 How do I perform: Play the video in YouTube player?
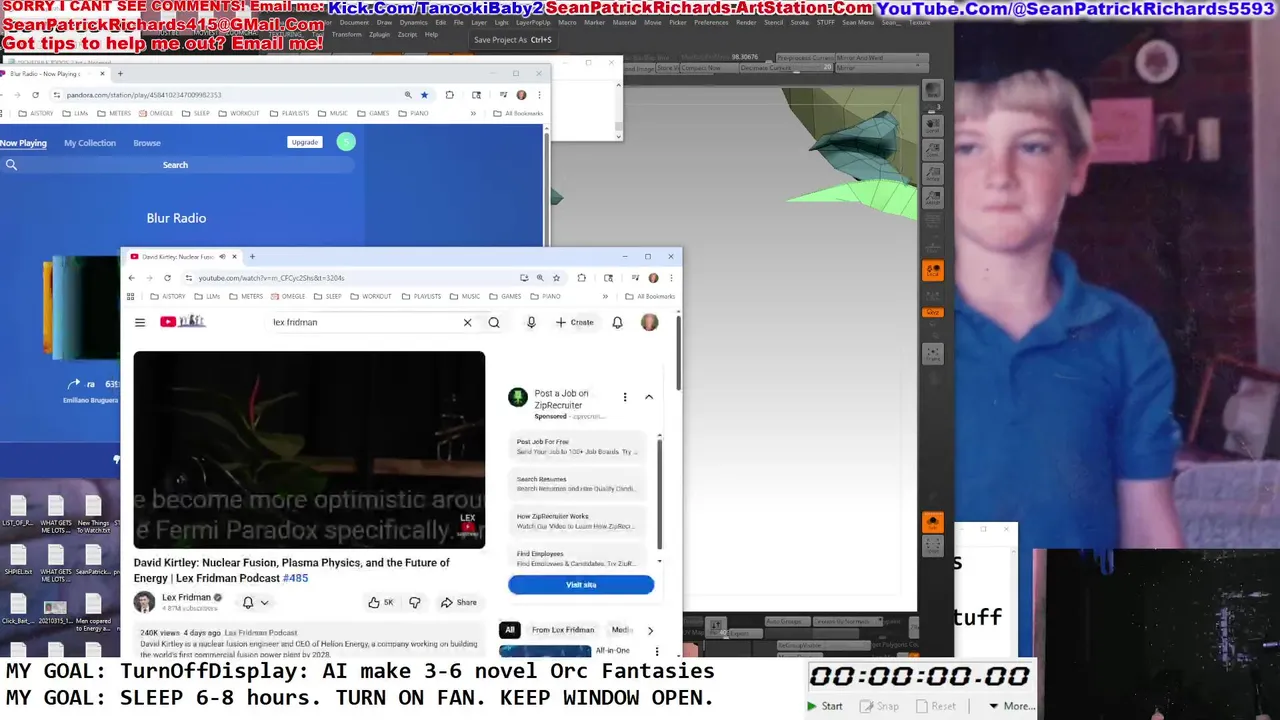click(x=309, y=449)
